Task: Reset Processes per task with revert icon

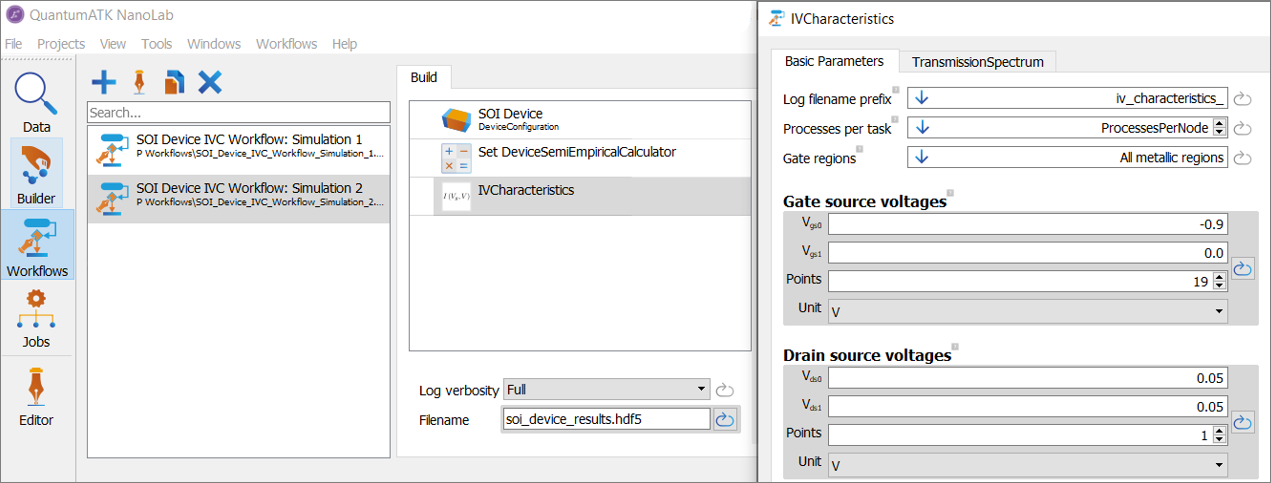Action: coord(1243,128)
